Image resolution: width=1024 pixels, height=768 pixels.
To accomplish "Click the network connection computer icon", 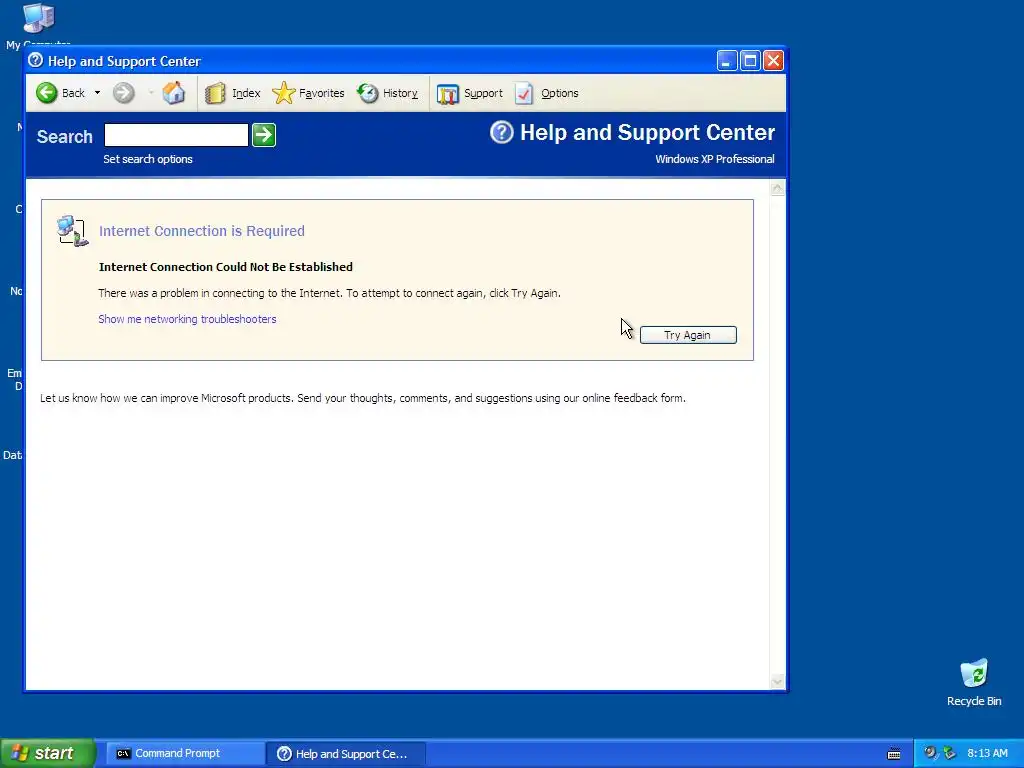I will click(72, 231).
